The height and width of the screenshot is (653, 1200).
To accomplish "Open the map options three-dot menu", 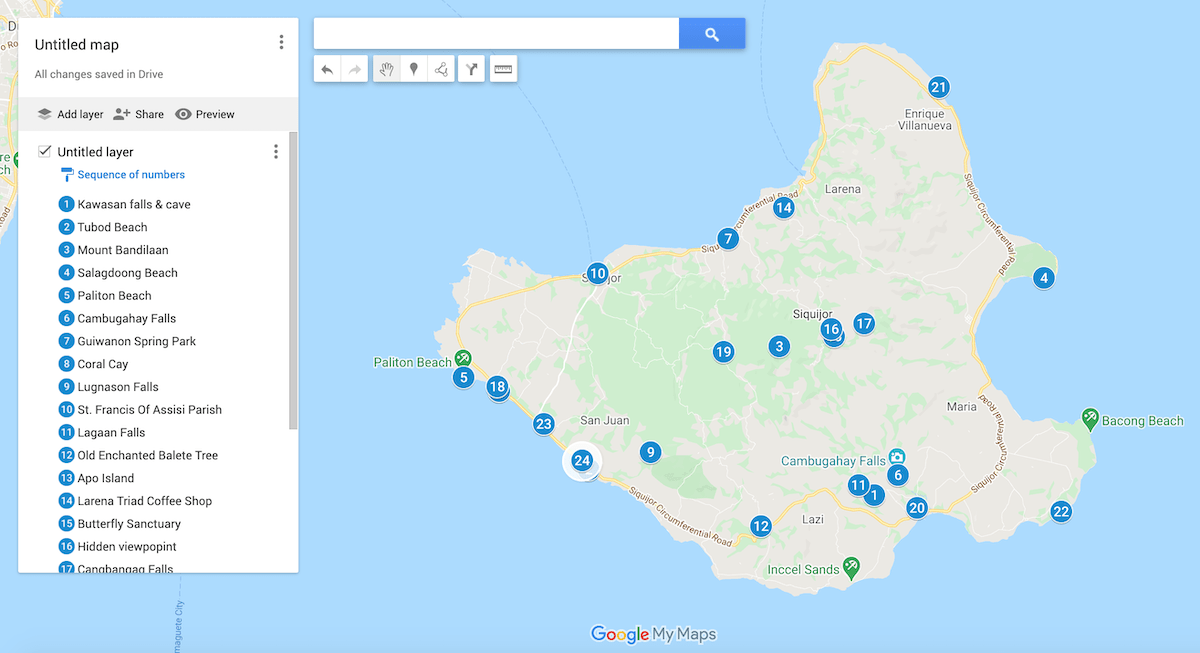I will pyautogui.click(x=281, y=42).
